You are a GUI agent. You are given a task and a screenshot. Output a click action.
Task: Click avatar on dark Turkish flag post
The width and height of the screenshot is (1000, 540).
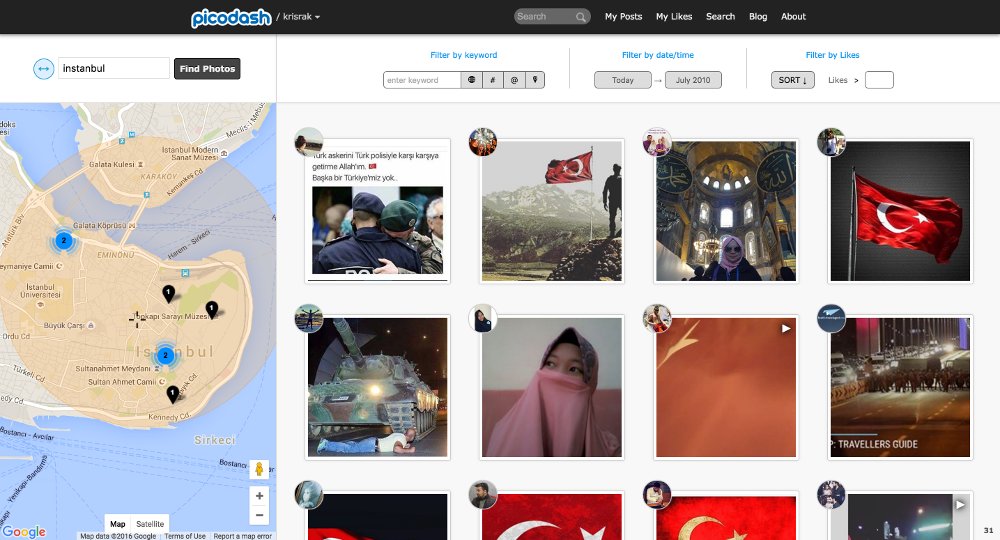(831, 142)
